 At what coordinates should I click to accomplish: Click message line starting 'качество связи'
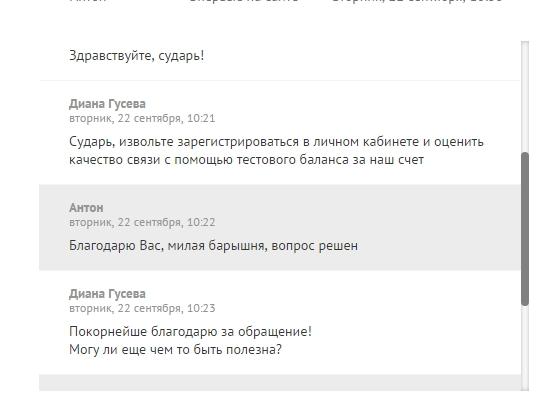[246, 160]
